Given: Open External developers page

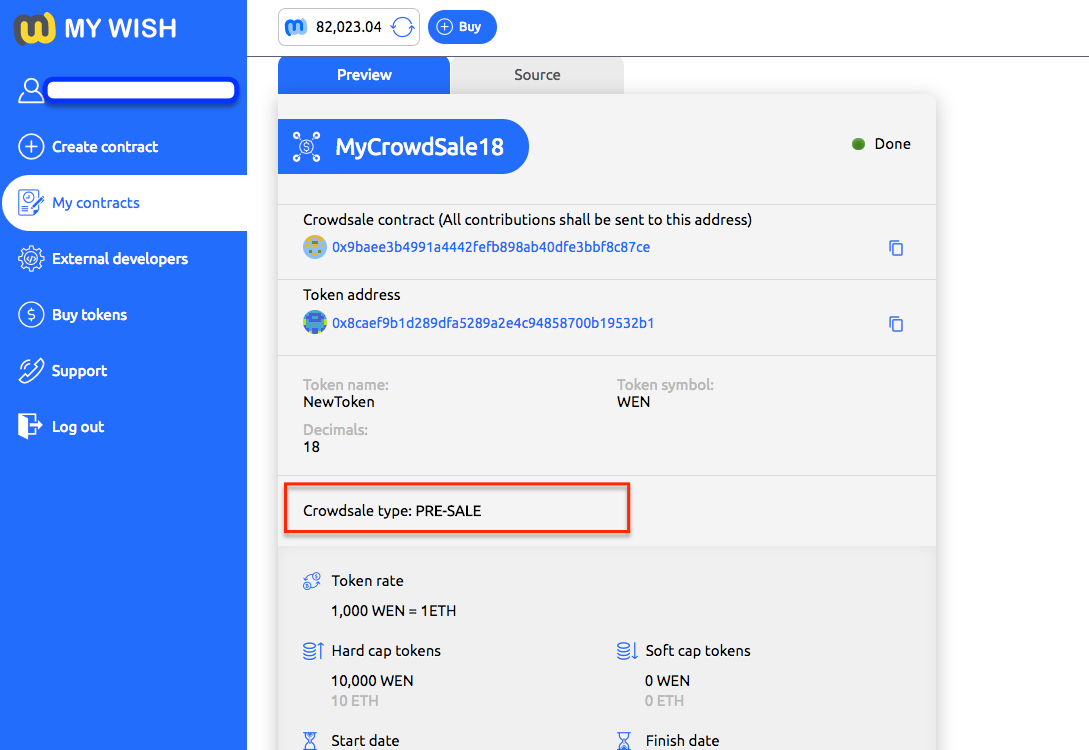Looking at the screenshot, I should (120, 259).
